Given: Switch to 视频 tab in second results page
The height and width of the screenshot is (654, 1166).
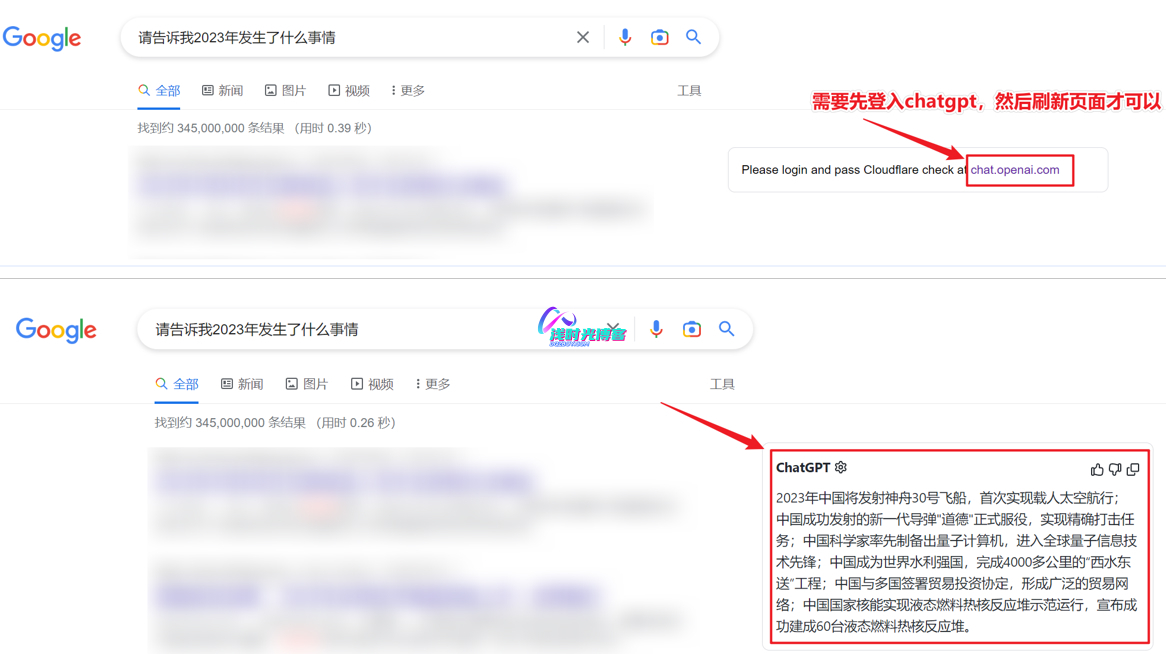Looking at the screenshot, I should 372,384.
